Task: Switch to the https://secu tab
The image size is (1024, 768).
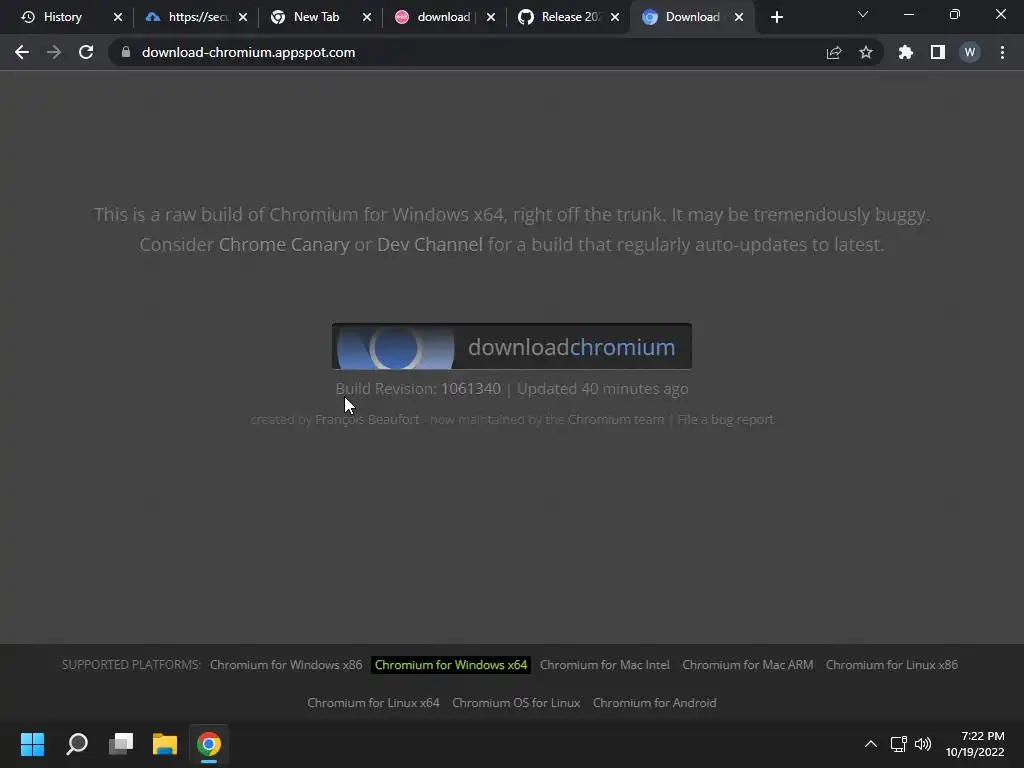Action: click(194, 17)
